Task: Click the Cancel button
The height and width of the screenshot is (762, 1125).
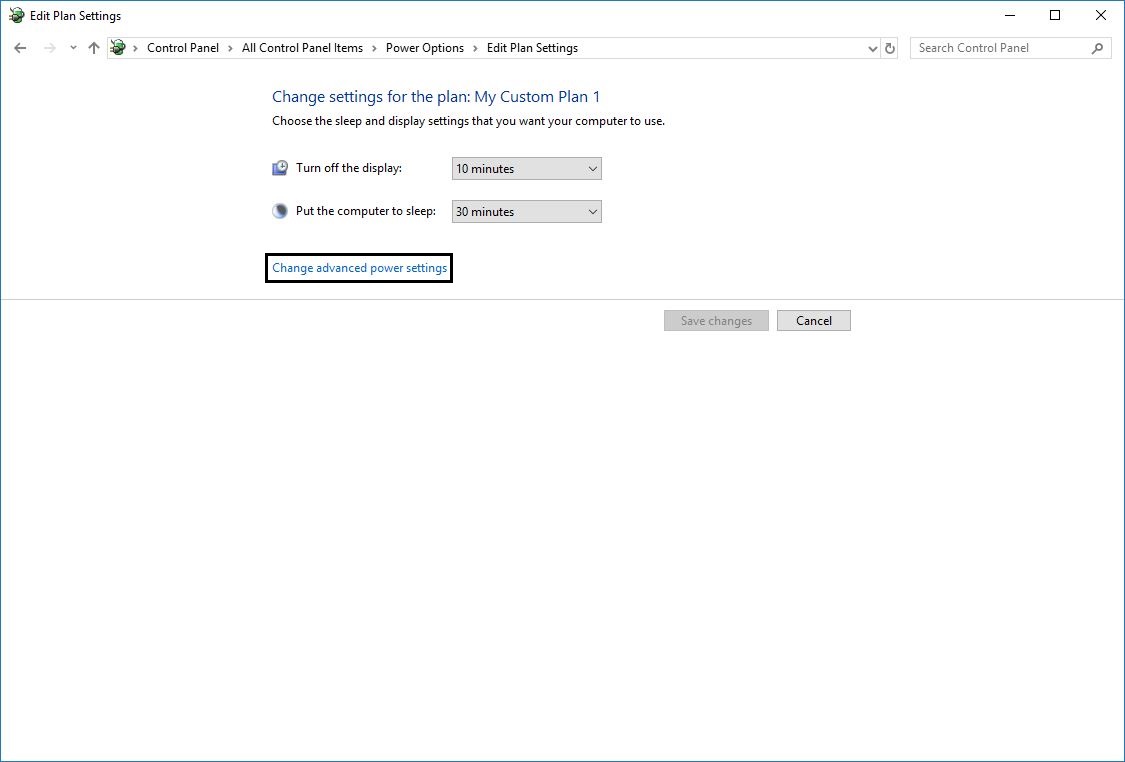Action: (x=813, y=320)
